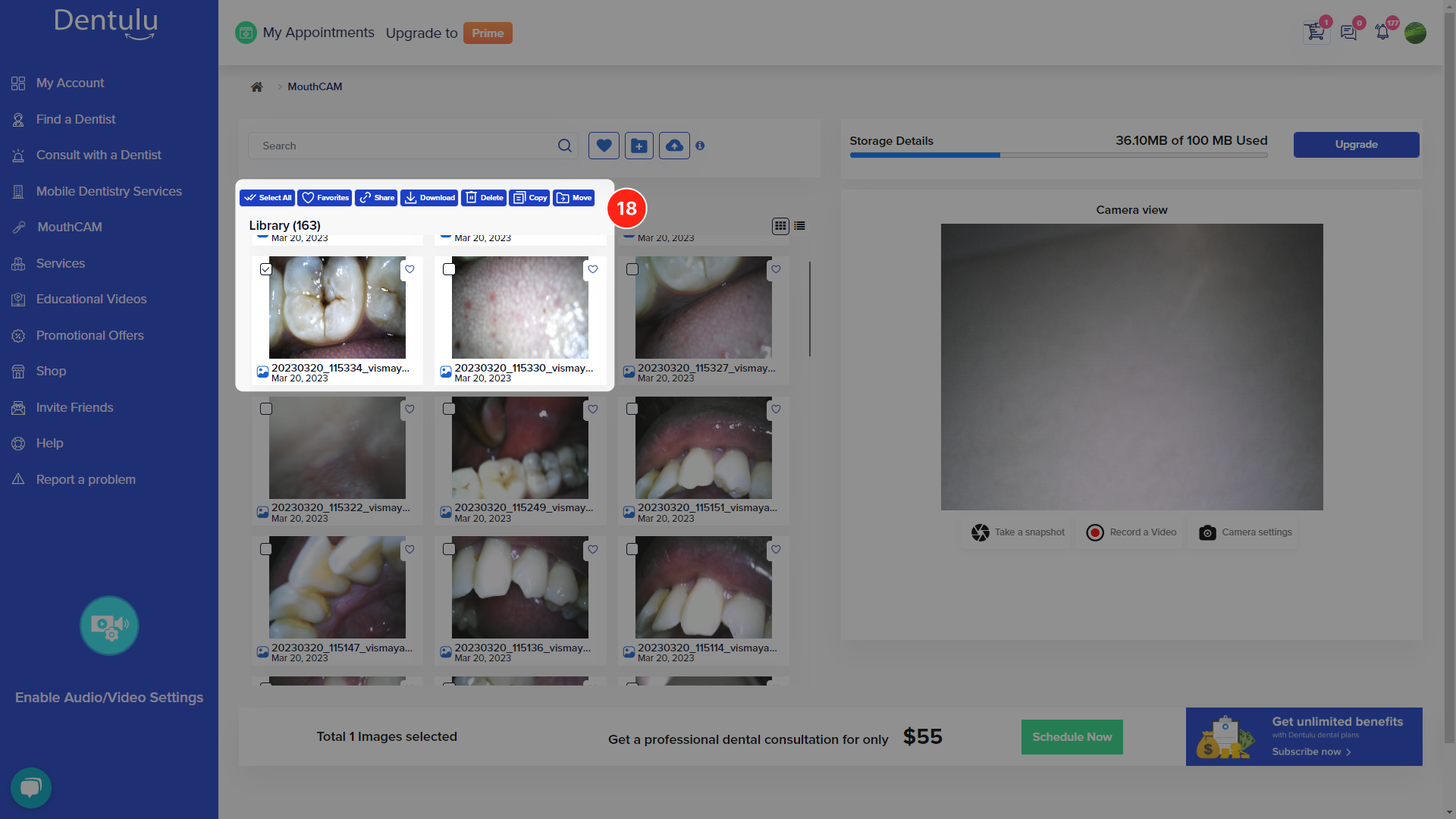Click the storage usage progress bar
The height and width of the screenshot is (819, 1456).
tap(1059, 155)
